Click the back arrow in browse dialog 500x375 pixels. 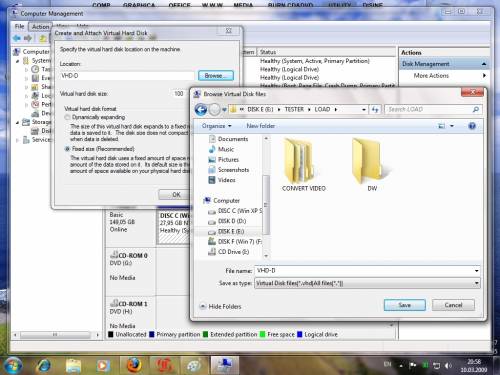[x=201, y=110]
